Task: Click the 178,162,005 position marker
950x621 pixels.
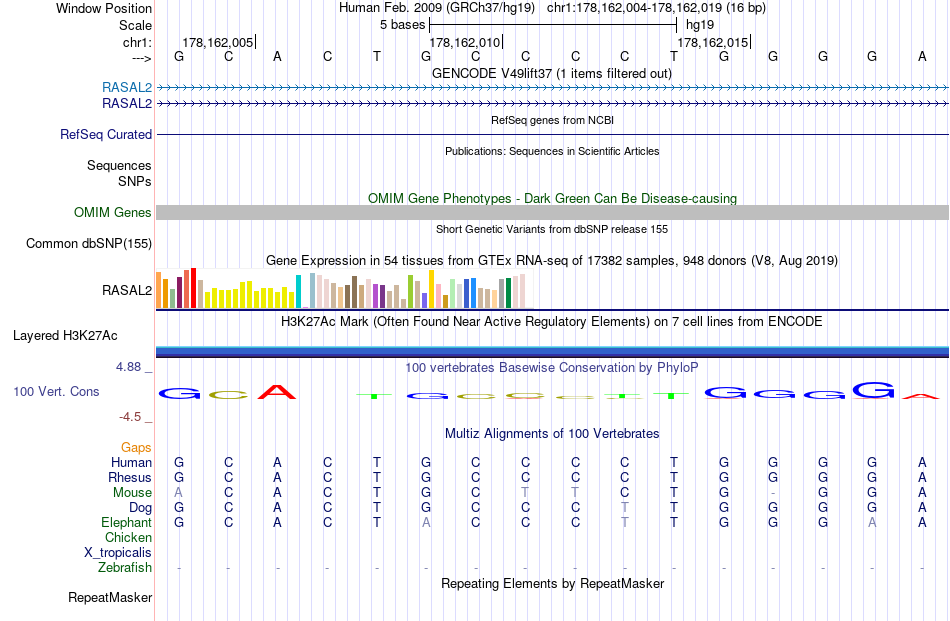Action: 218,42
